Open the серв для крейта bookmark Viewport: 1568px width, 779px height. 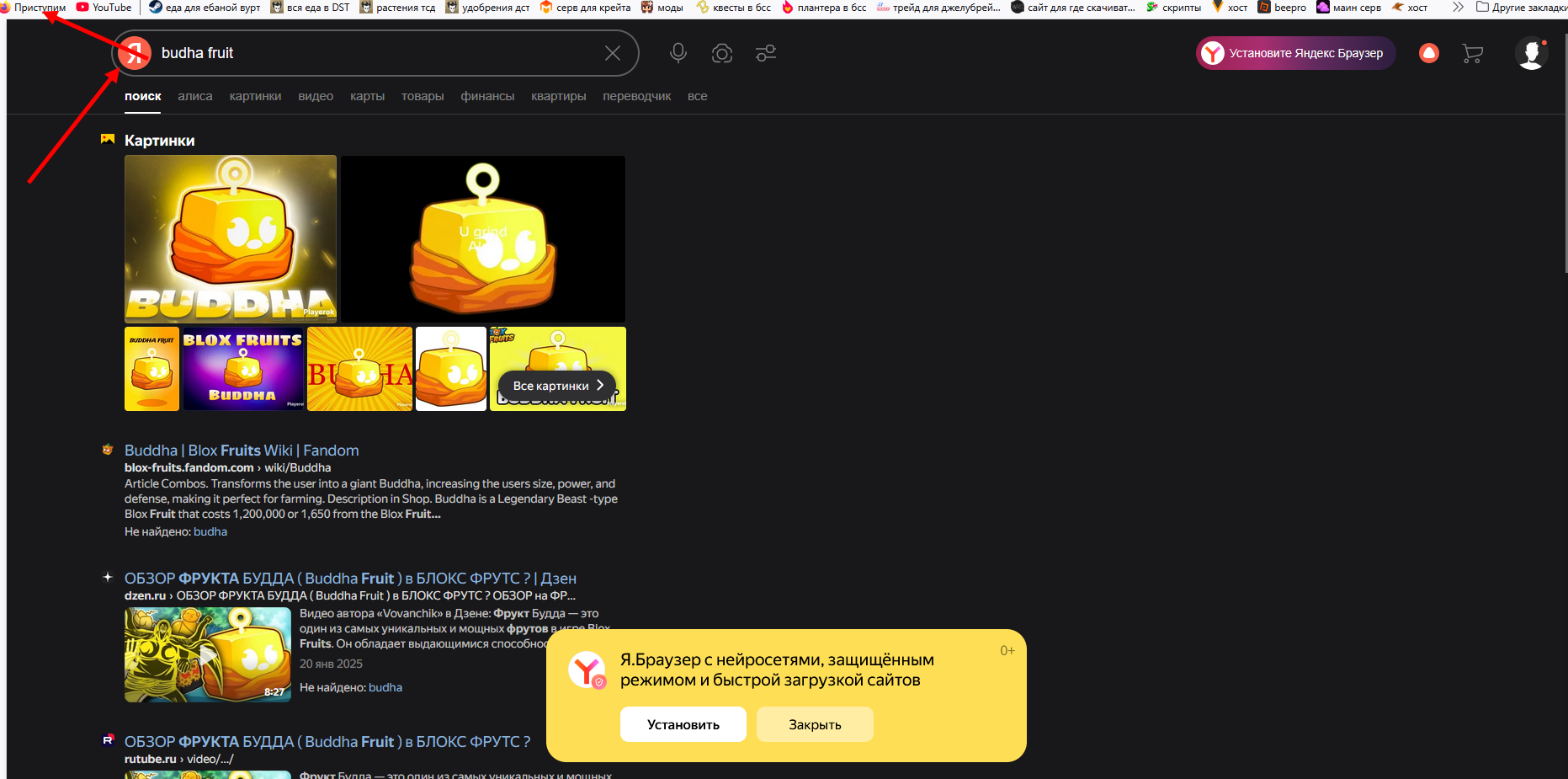coord(585,8)
